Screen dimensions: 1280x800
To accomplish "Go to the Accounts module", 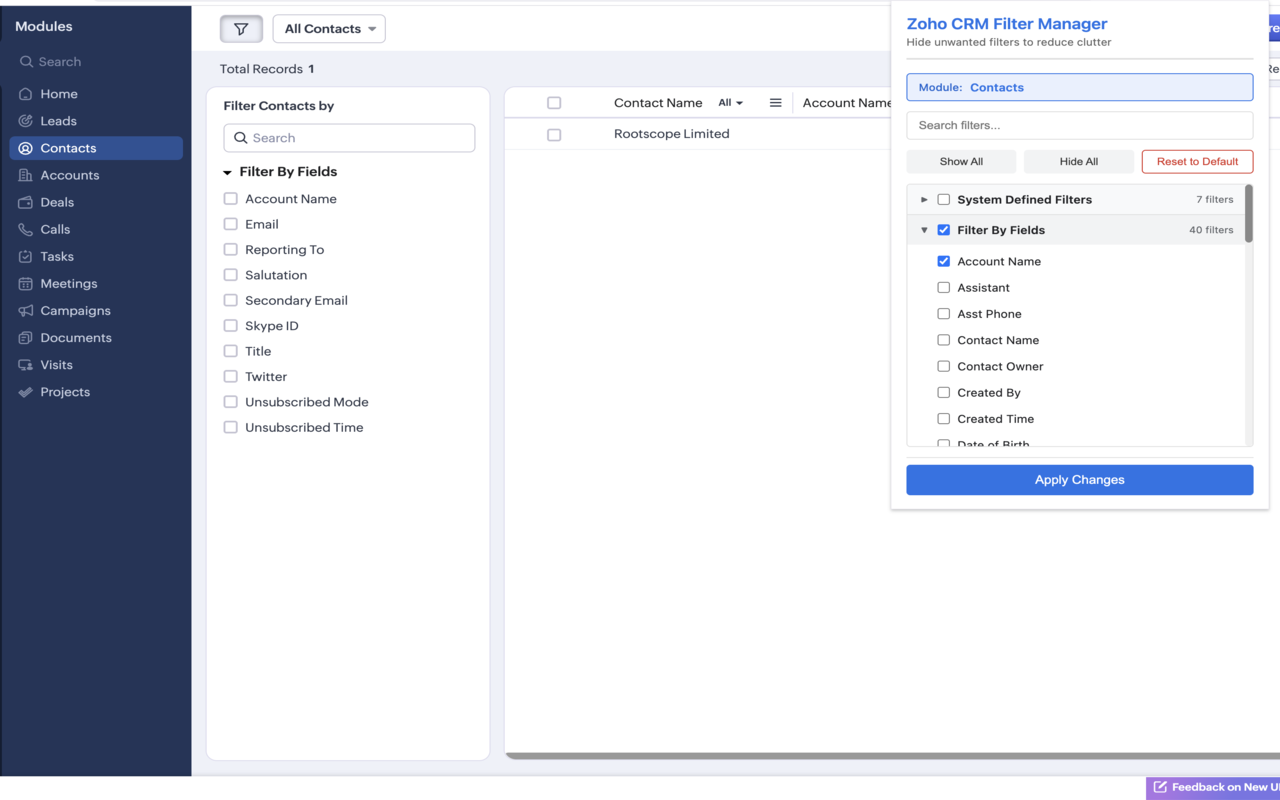I will (69, 175).
